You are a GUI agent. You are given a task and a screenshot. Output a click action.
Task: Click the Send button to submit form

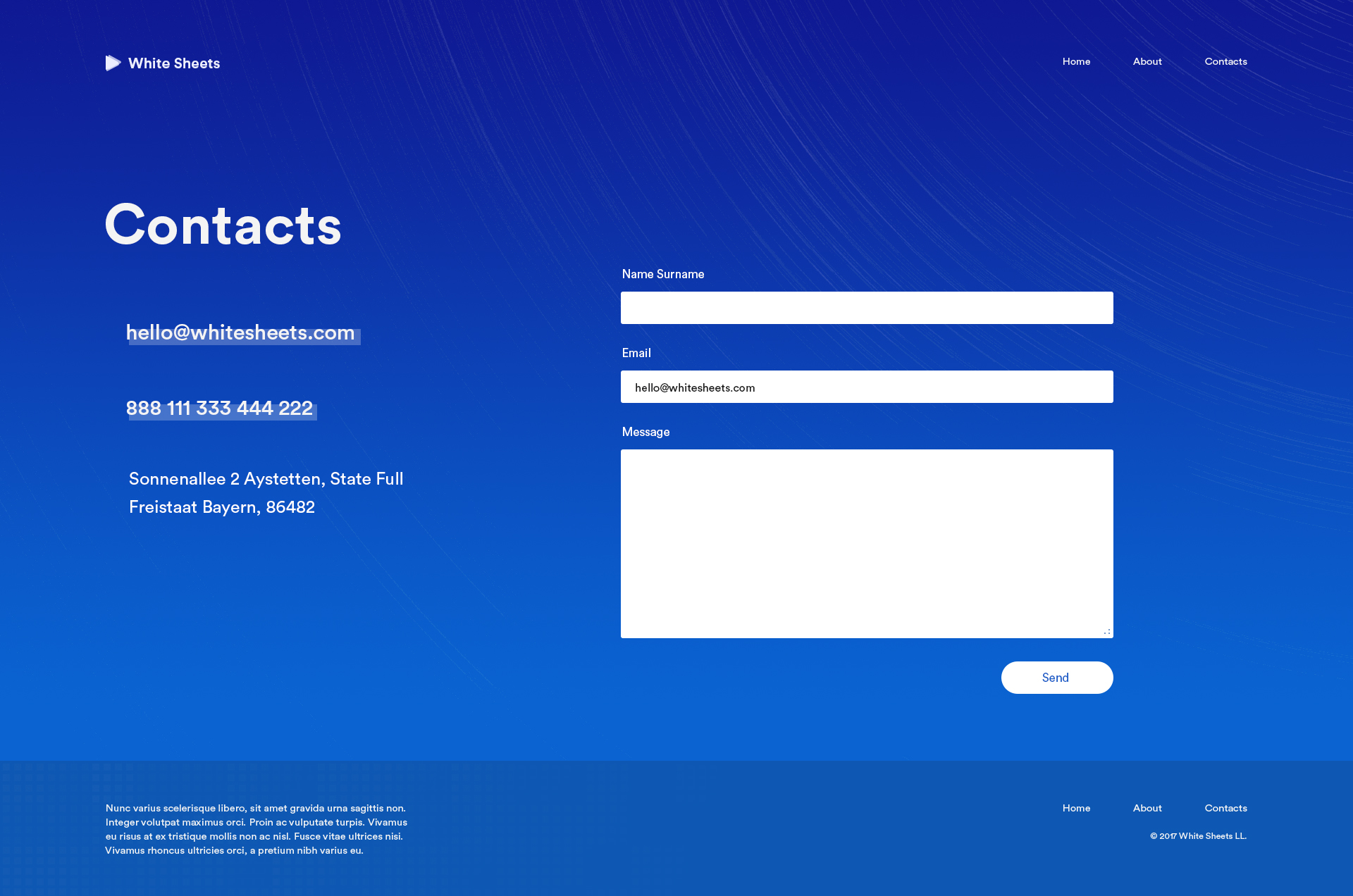click(x=1057, y=677)
